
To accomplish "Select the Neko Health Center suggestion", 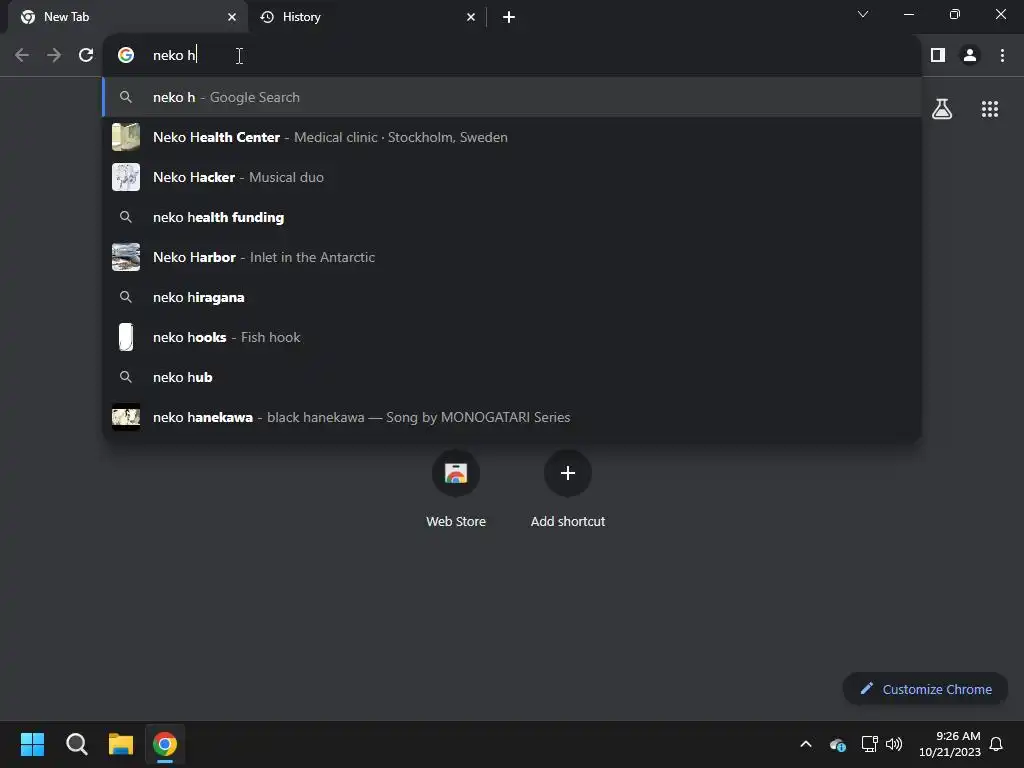I will coord(512,137).
